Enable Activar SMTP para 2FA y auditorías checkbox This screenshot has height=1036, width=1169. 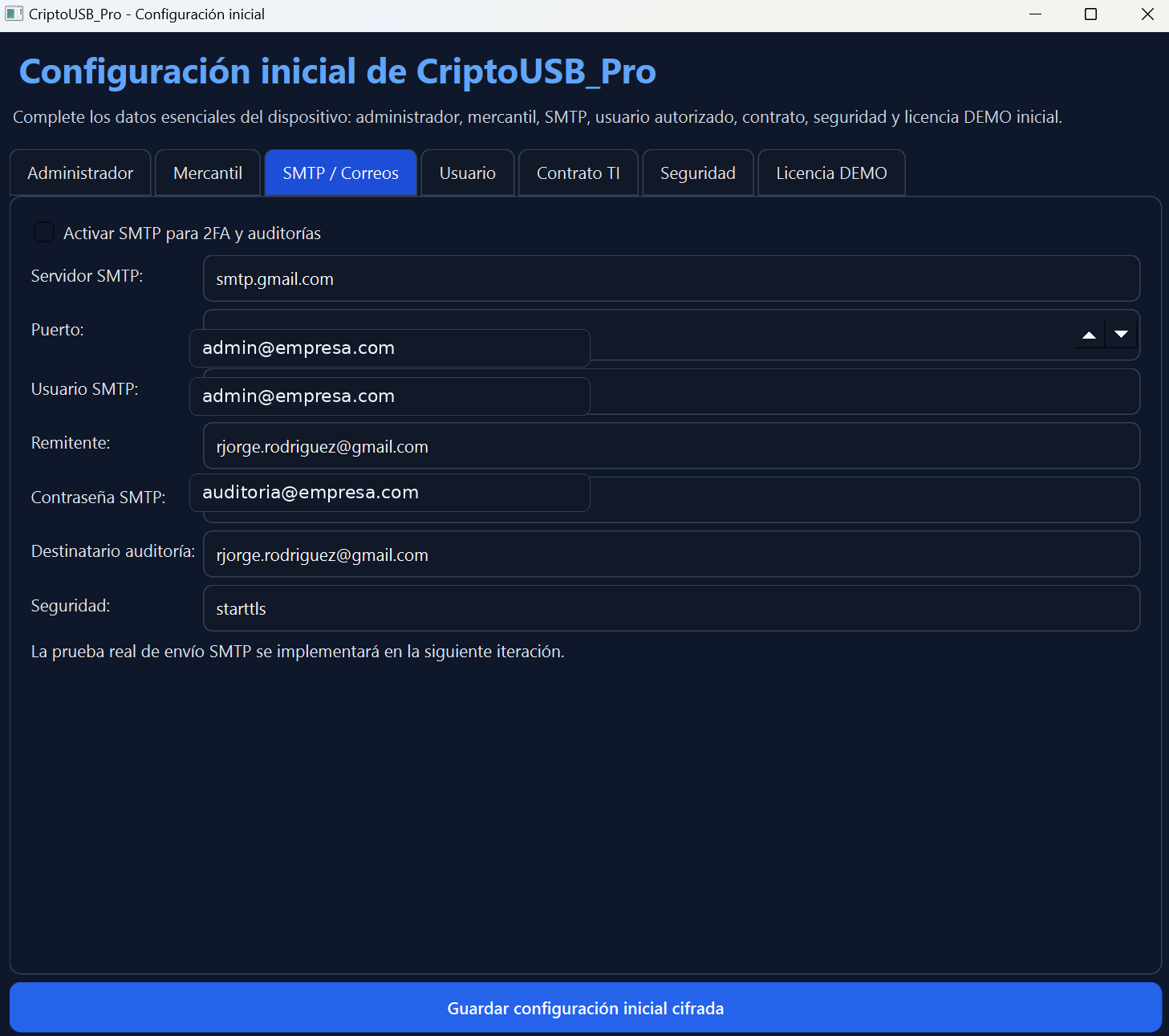43,233
